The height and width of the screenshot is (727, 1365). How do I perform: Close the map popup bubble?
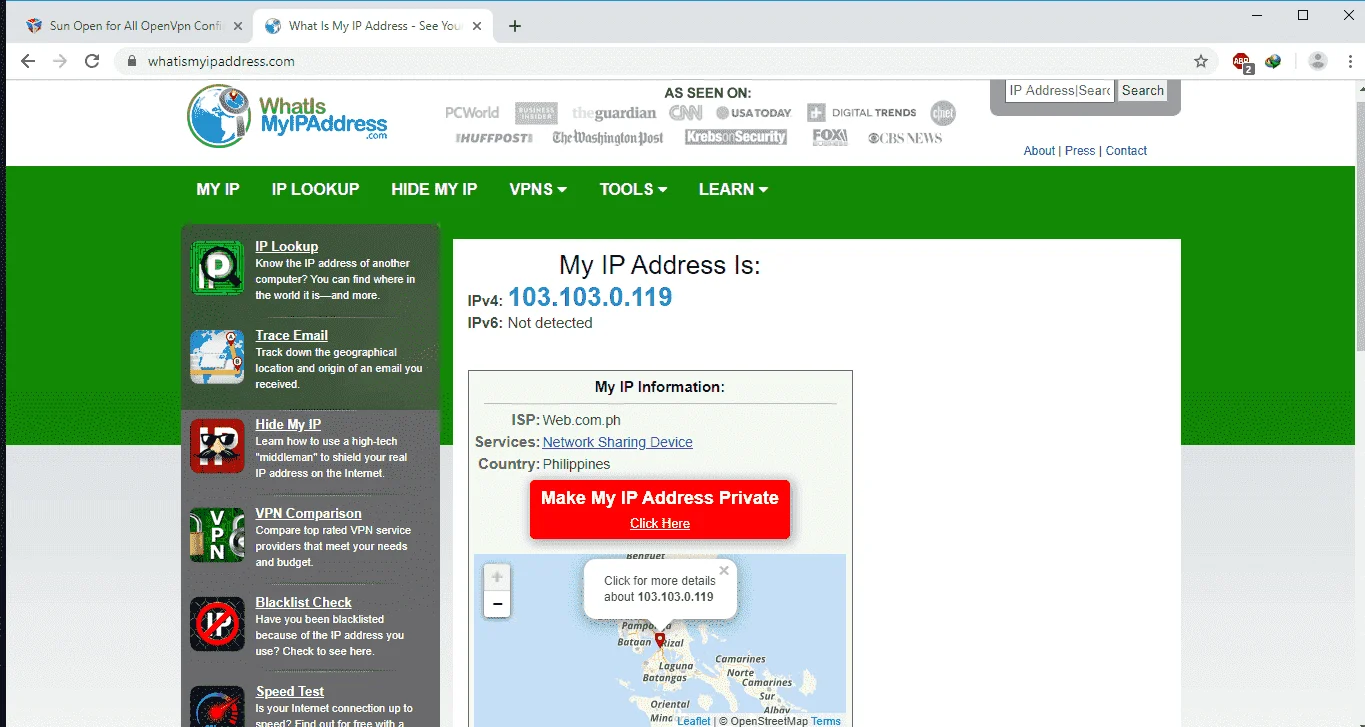[724, 571]
